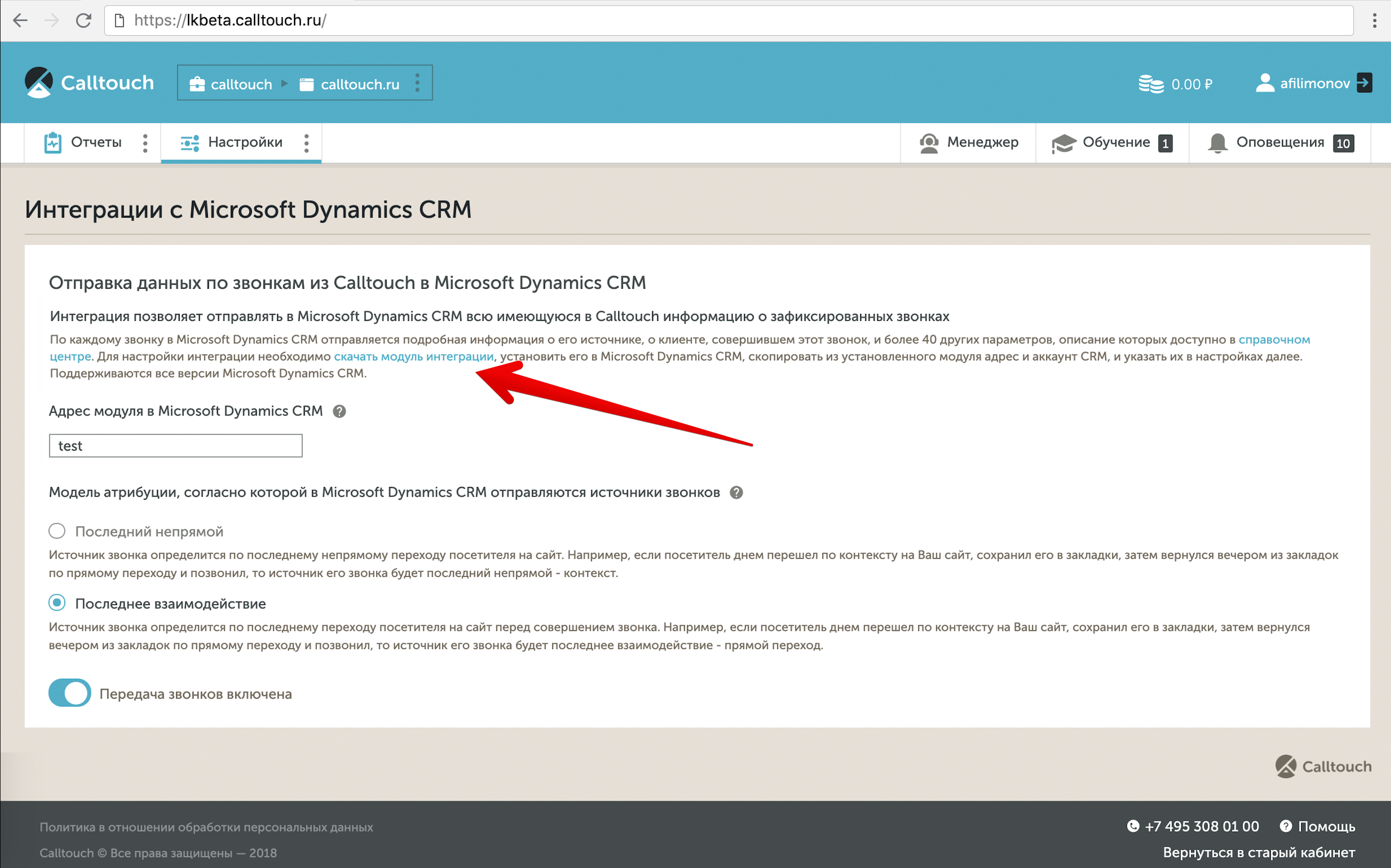Reload the page with browser refresh icon
The image size is (1391, 868).
pyautogui.click(x=84, y=21)
